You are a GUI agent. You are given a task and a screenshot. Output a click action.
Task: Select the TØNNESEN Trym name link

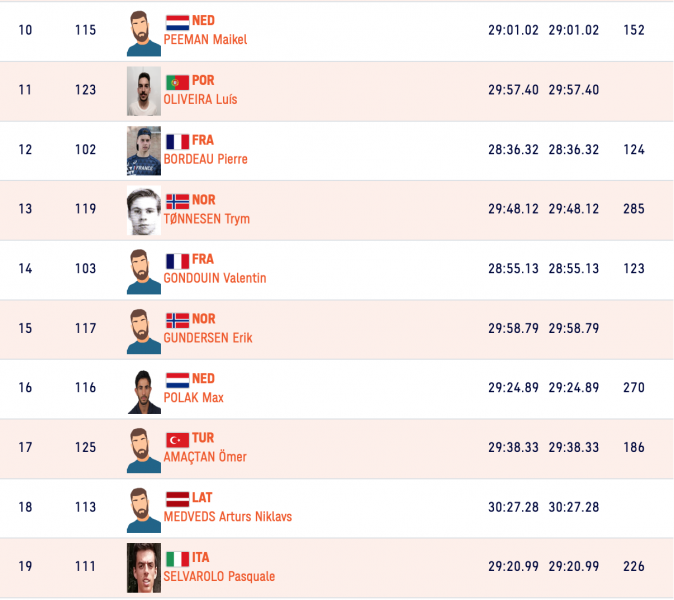[x=206, y=219]
